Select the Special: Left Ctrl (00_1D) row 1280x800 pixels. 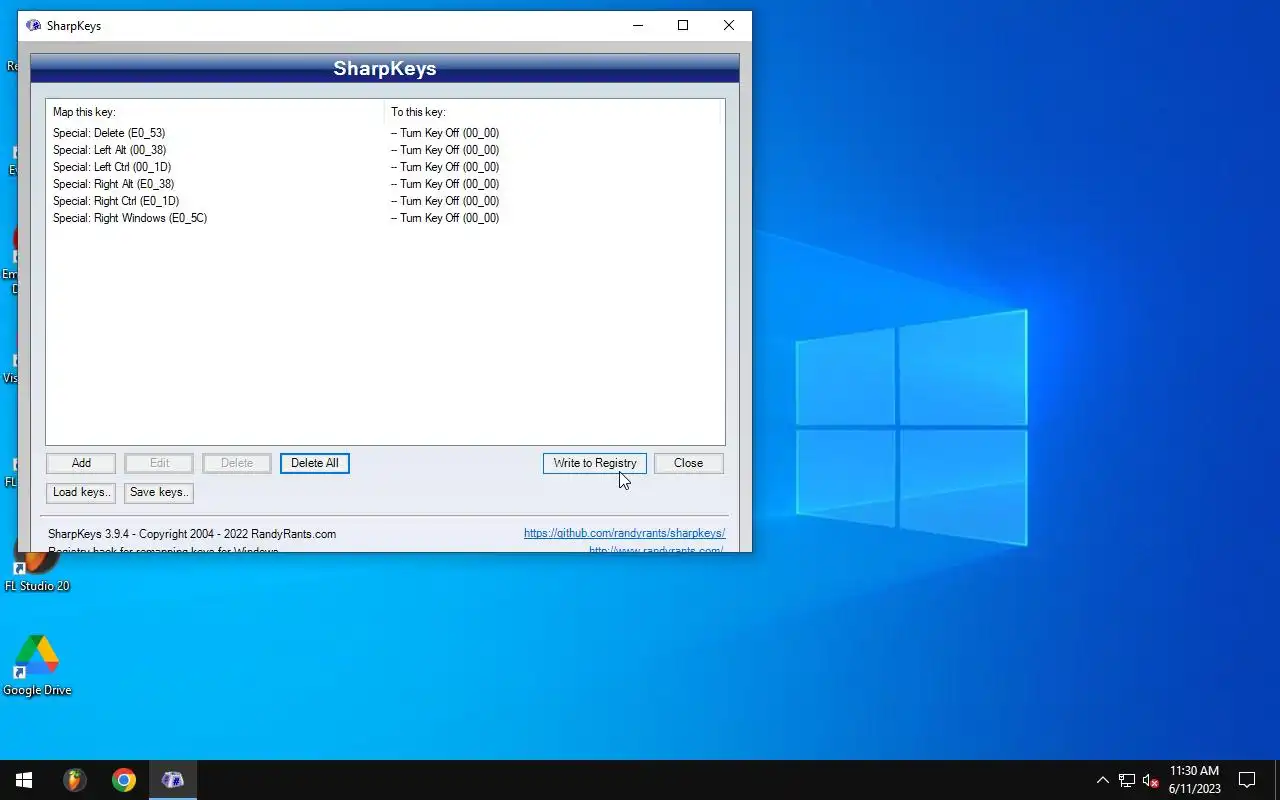coord(385,167)
